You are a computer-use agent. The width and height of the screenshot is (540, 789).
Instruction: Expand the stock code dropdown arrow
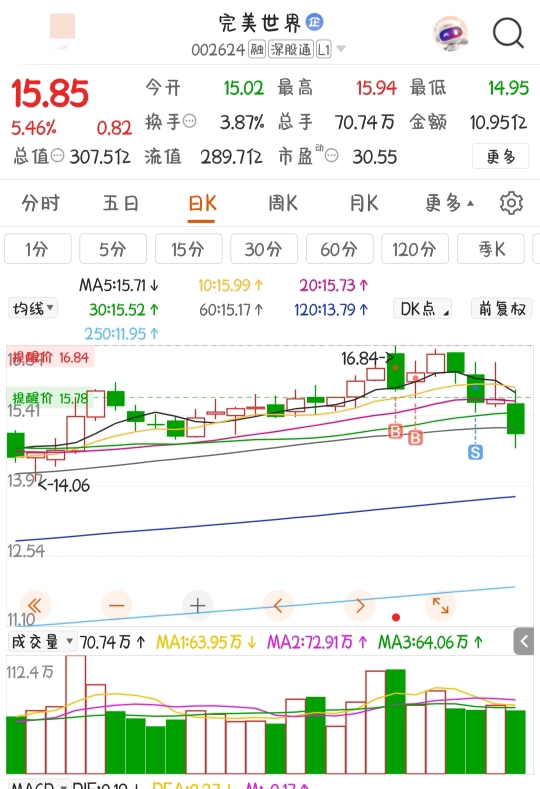coord(341,49)
